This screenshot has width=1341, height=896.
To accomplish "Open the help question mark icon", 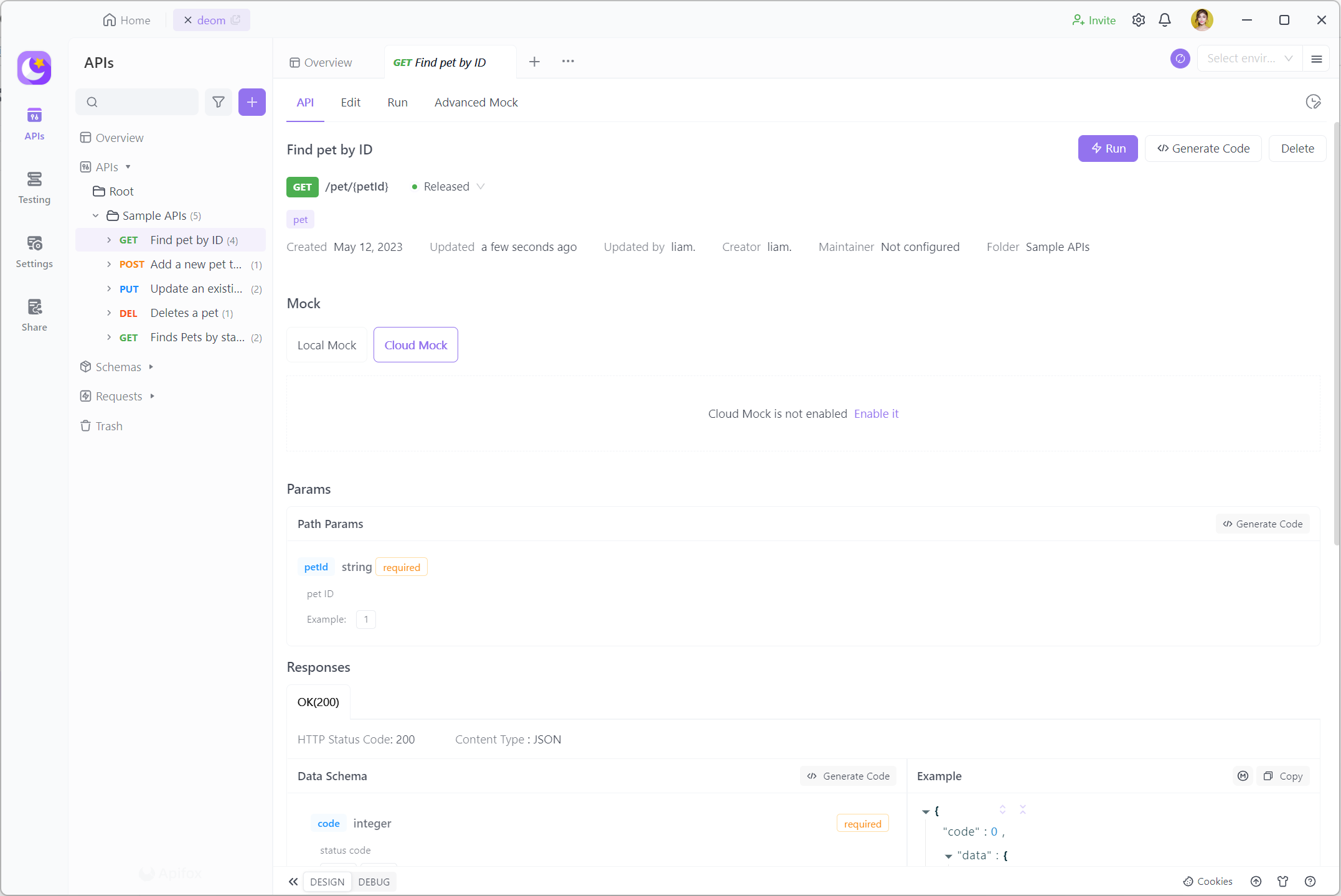I will [1310, 881].
